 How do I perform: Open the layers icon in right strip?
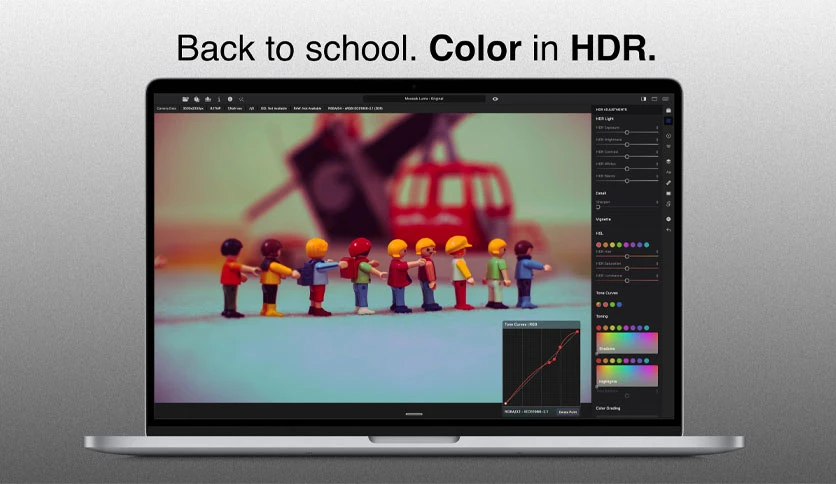669,161
